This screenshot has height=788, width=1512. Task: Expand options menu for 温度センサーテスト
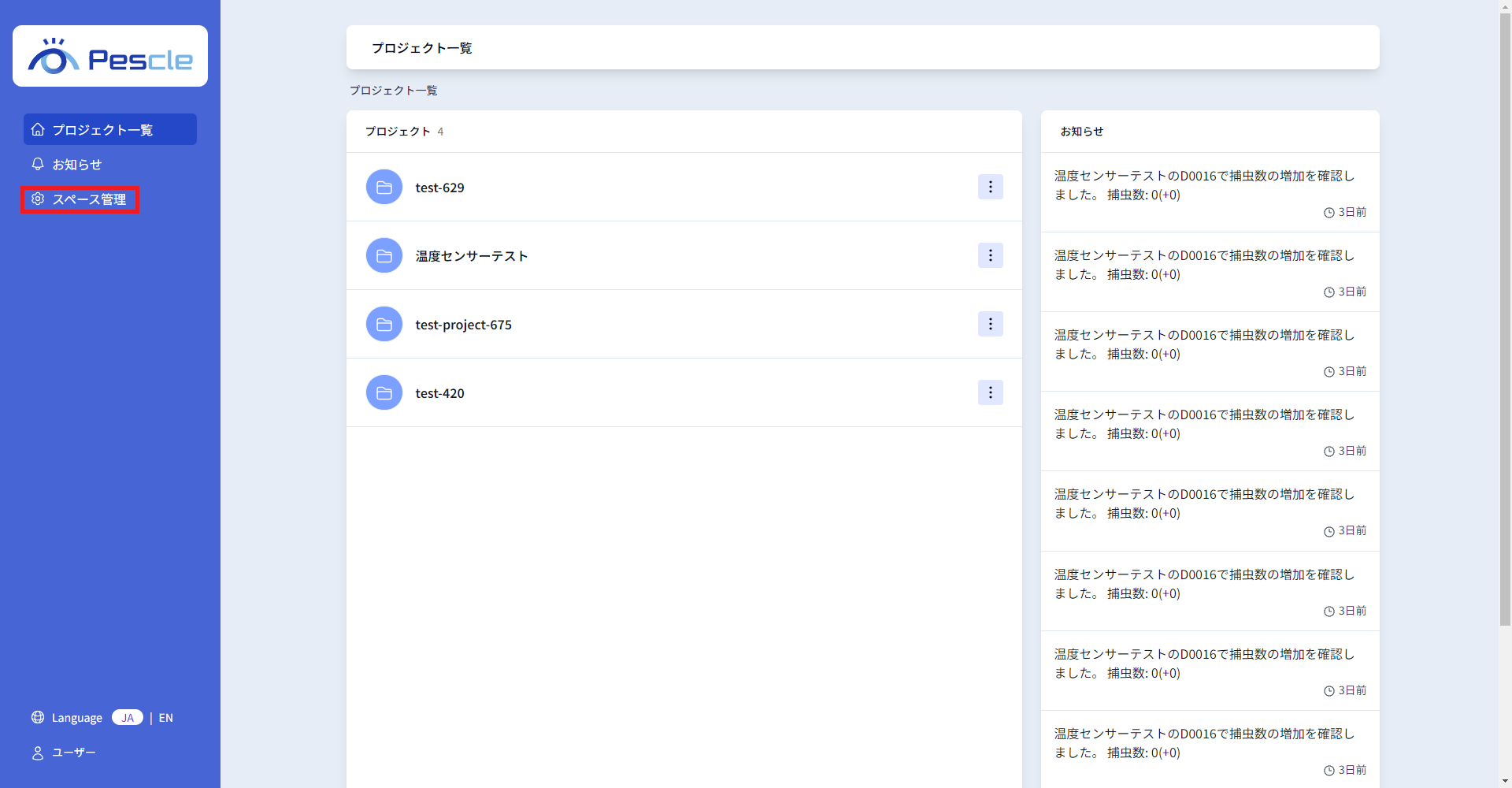[x=990, y=255]
